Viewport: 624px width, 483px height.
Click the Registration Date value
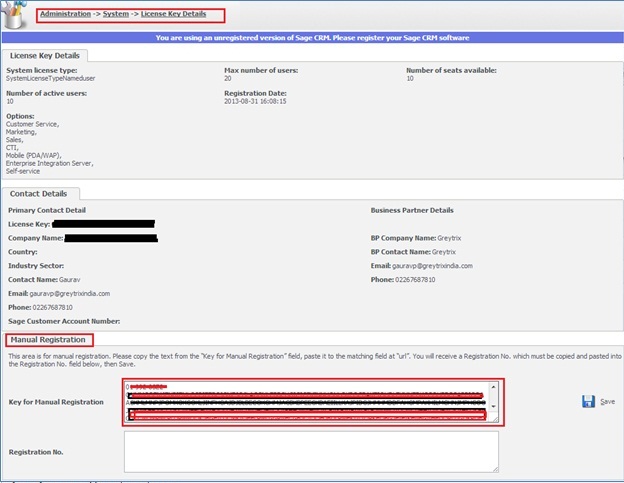tap(258, 101)
